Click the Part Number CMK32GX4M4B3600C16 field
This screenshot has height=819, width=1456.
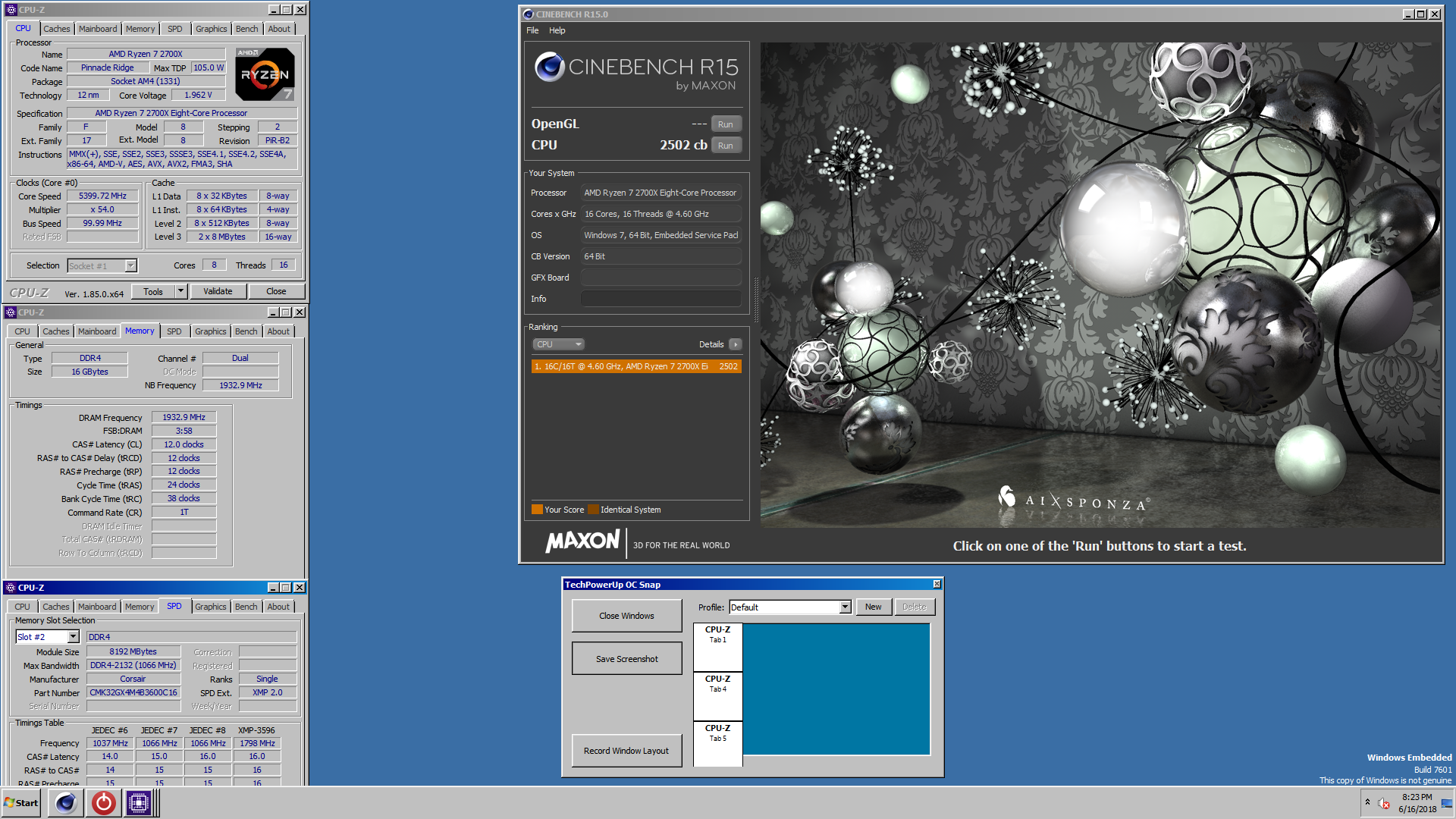click(133, 693)
